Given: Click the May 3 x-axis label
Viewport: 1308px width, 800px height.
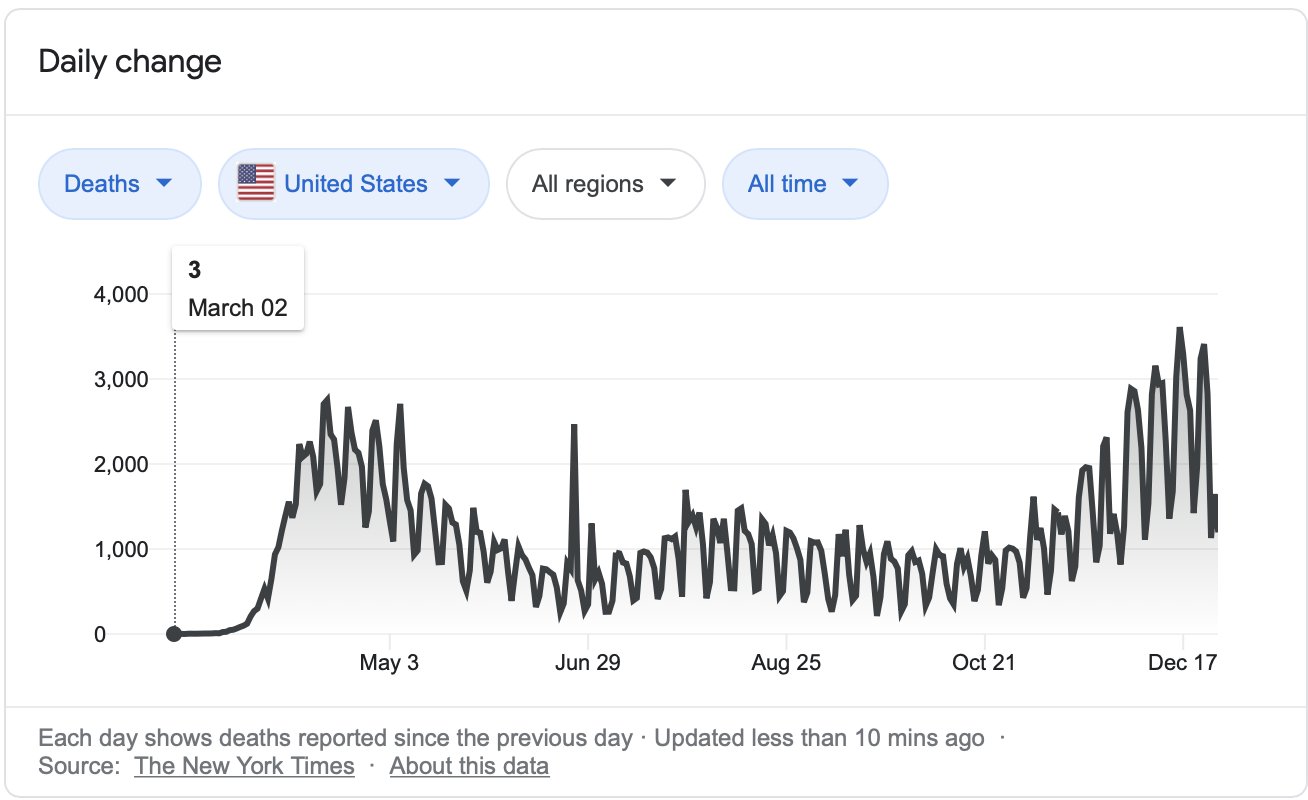Looking at the screenshot, I should point(389,663).
